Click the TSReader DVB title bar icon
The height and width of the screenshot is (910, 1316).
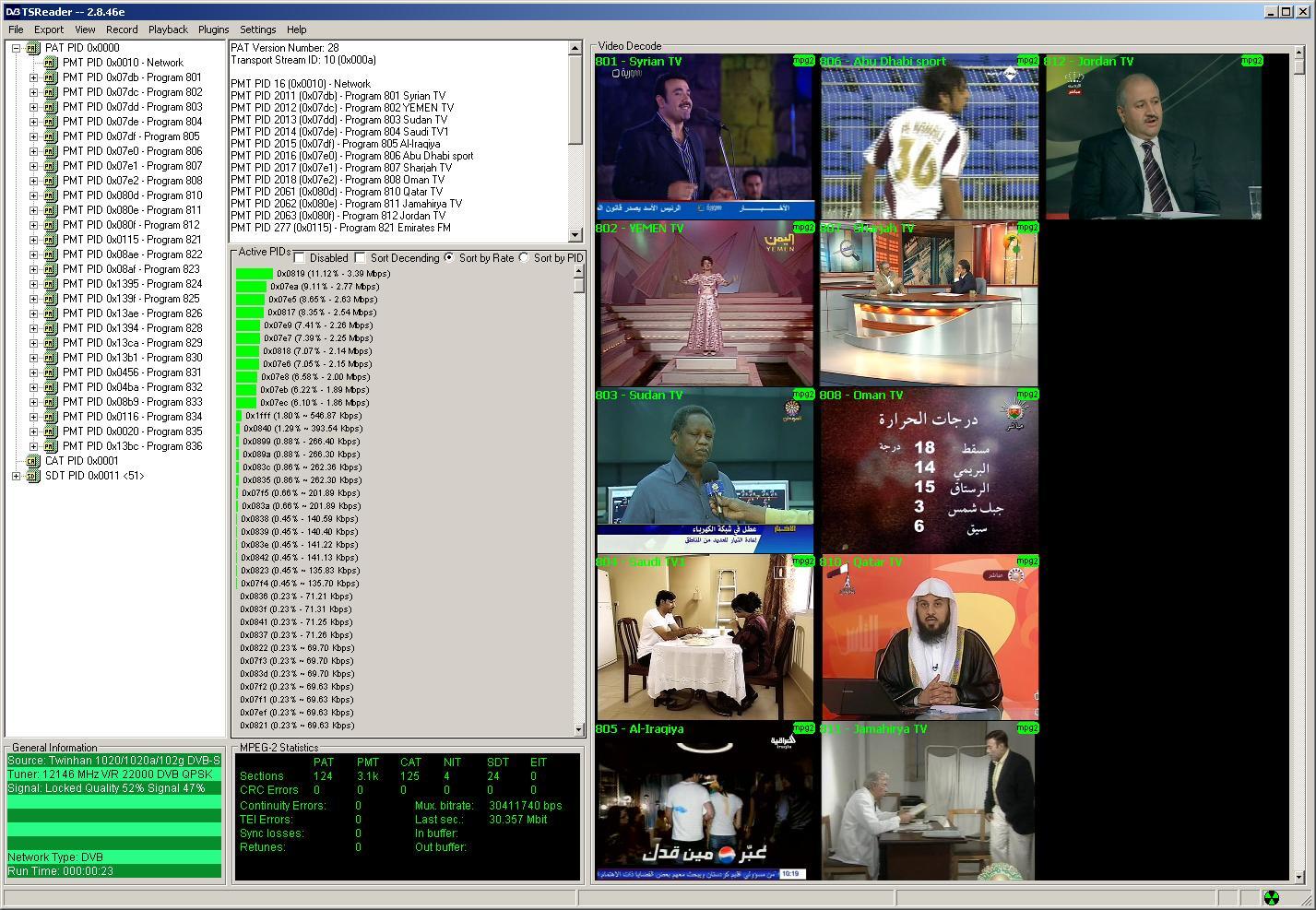click(x=12, y=11)
